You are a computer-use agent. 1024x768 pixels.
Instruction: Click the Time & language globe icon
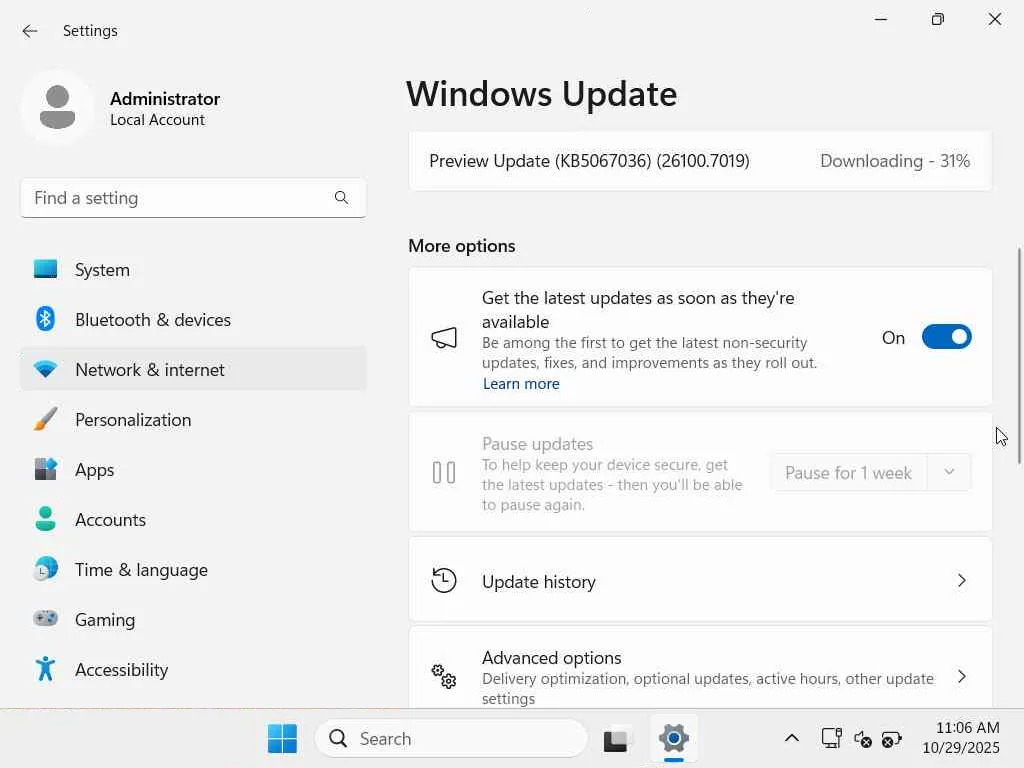click(45, 569)
